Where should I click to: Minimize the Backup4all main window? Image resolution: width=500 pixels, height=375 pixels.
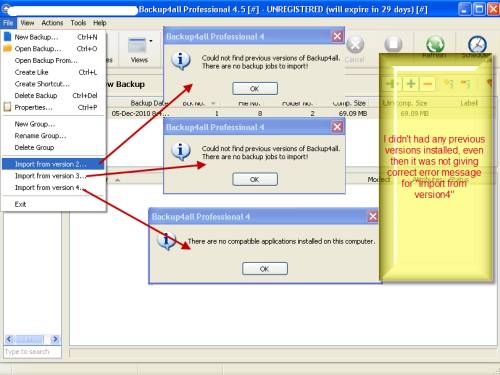point(464,9)
